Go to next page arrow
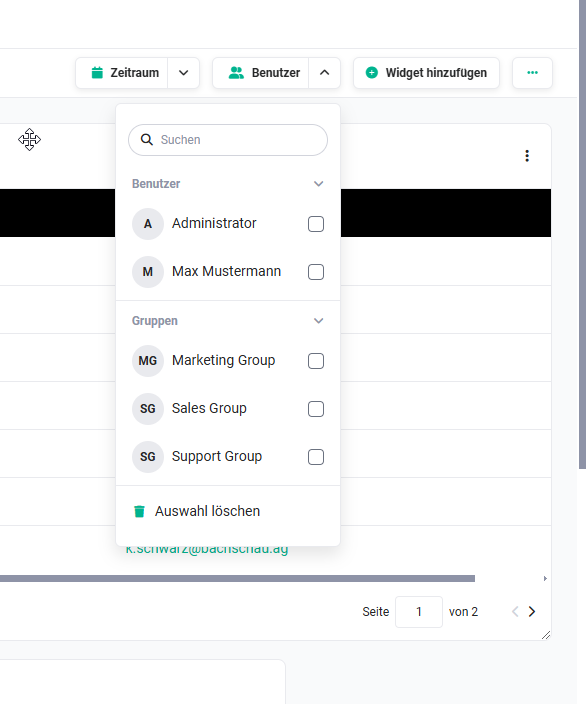Viewport: 588px width, 704px height. [x=532, y=612]
